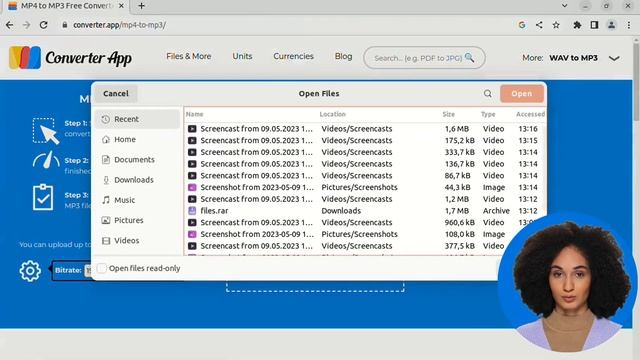Click the Converter App logo
The height and width of the screenshot is (360, 640).
tap(70, 58)
